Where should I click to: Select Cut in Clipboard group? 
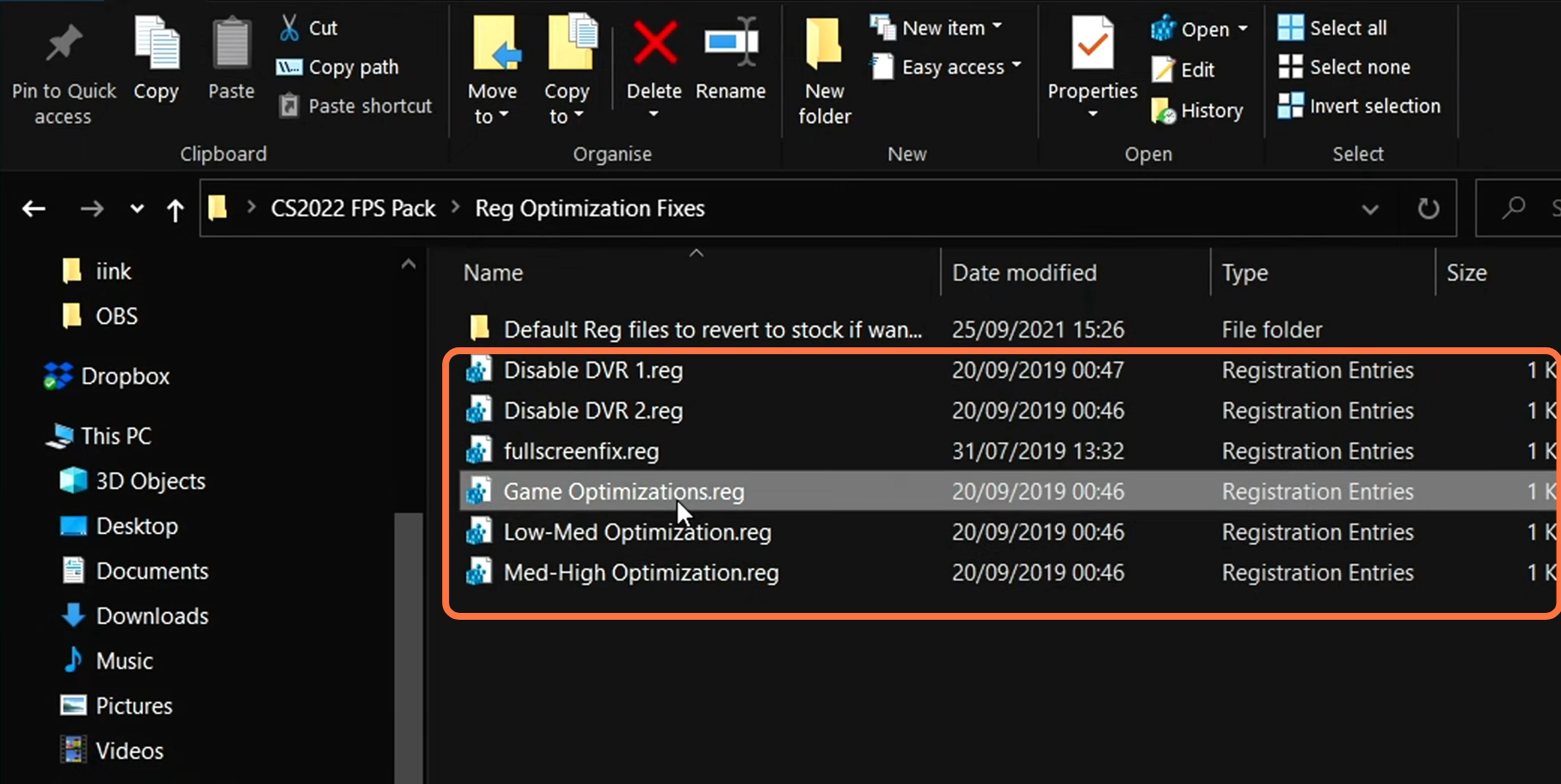(308, 28)
